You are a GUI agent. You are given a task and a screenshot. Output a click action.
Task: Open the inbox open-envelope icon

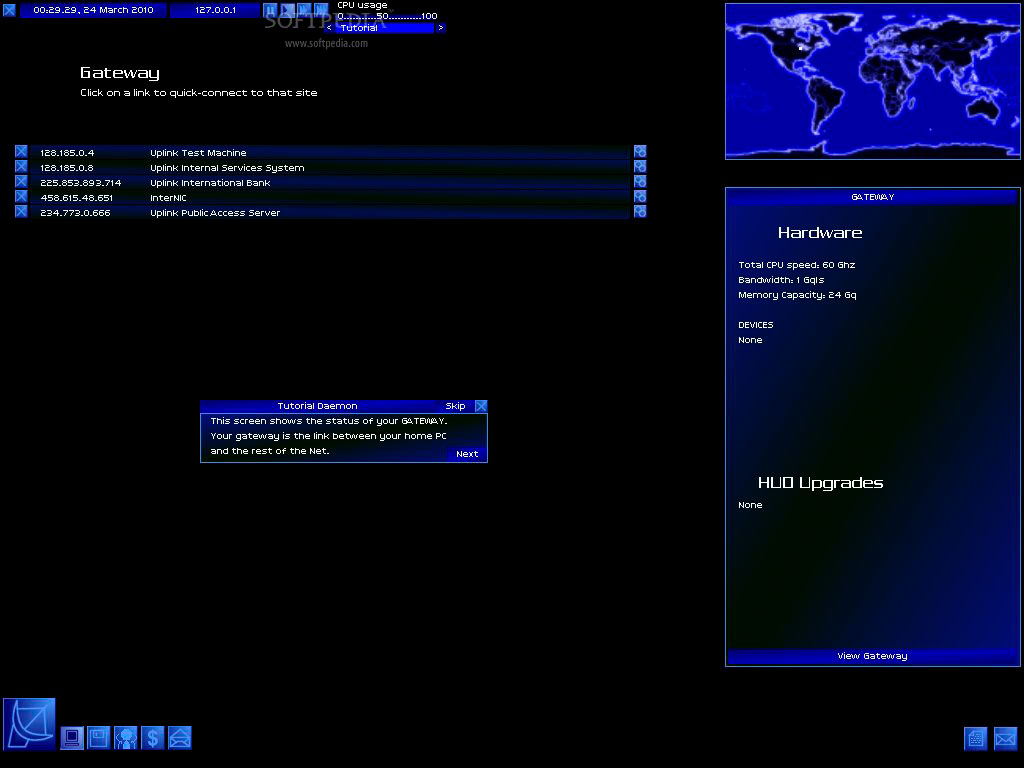pos(179,738)
